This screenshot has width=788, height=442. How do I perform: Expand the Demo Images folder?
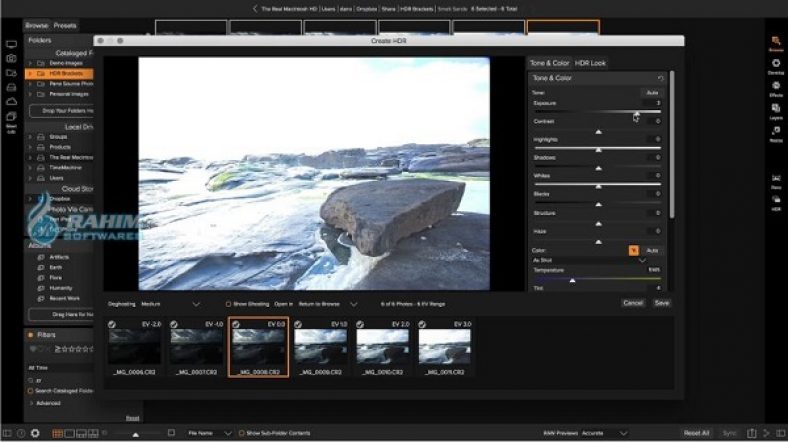click(29, 63)
